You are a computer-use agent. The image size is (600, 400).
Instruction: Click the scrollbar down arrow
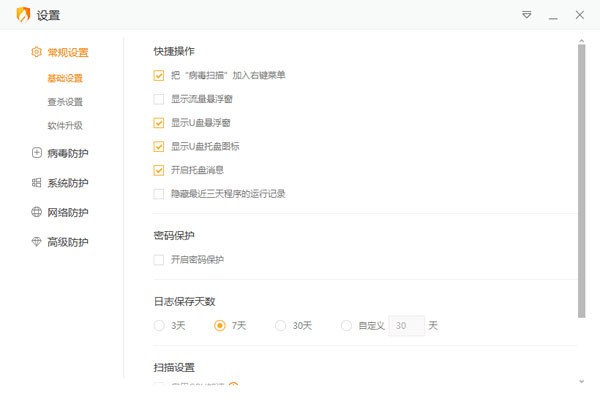point(582,380)
